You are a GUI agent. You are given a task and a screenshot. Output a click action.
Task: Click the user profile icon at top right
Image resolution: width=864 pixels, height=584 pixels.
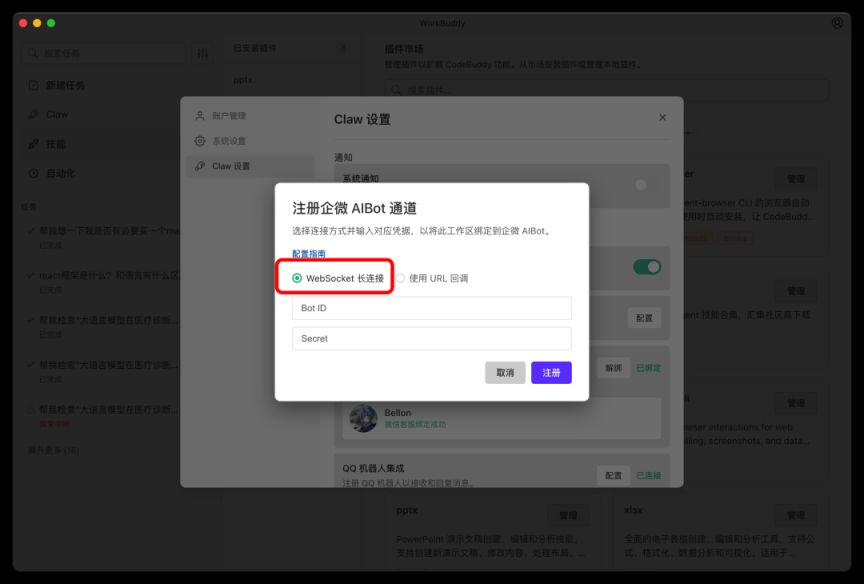[837, 23]
